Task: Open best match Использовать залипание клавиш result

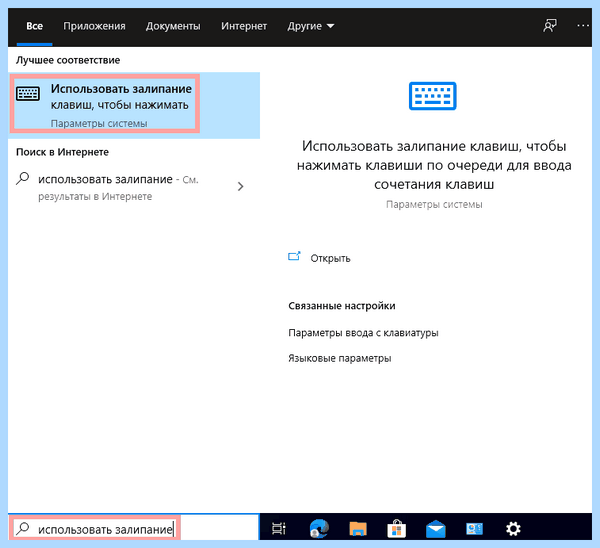Action: point(135,105)
